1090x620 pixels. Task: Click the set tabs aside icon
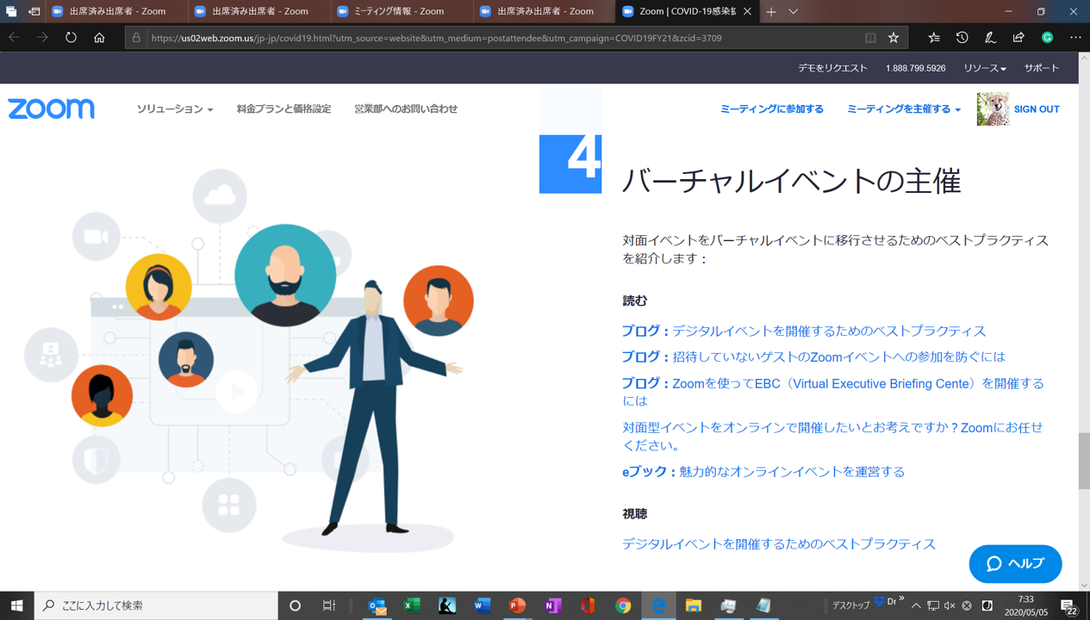click(x=33, y=12)
